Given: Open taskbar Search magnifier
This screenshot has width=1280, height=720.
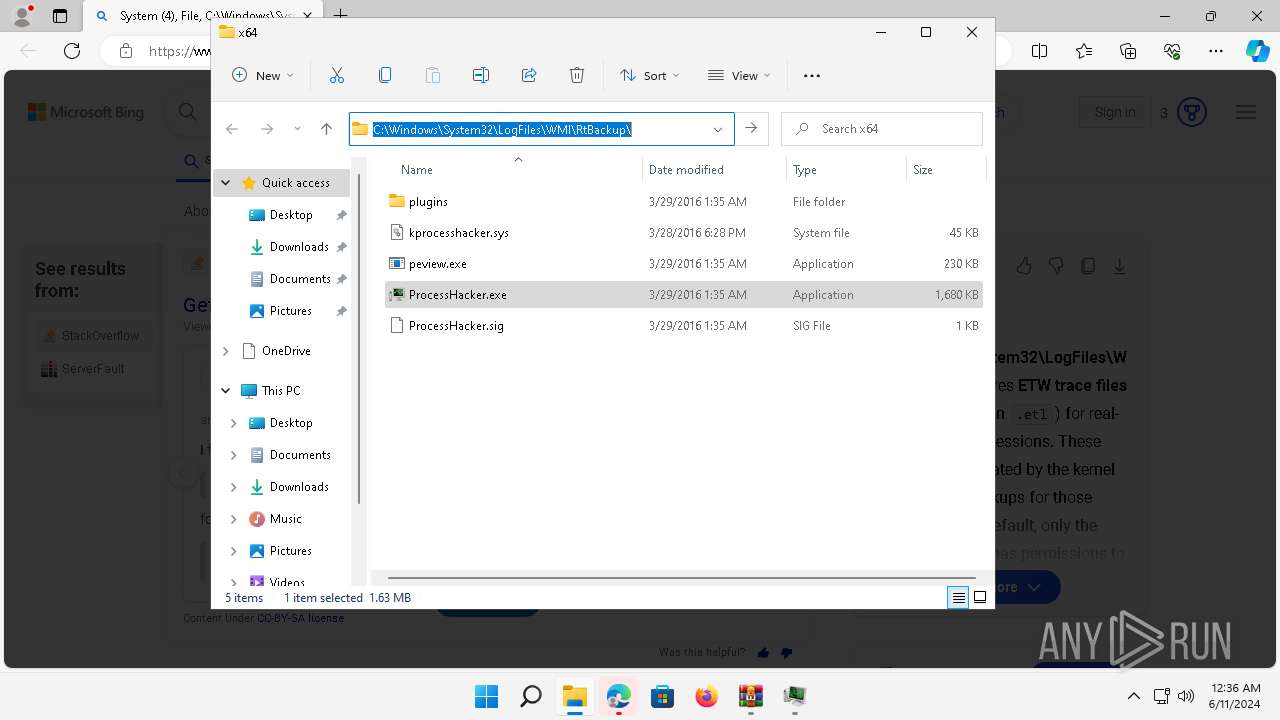Looking at the screenshot, I should [531, 696].
